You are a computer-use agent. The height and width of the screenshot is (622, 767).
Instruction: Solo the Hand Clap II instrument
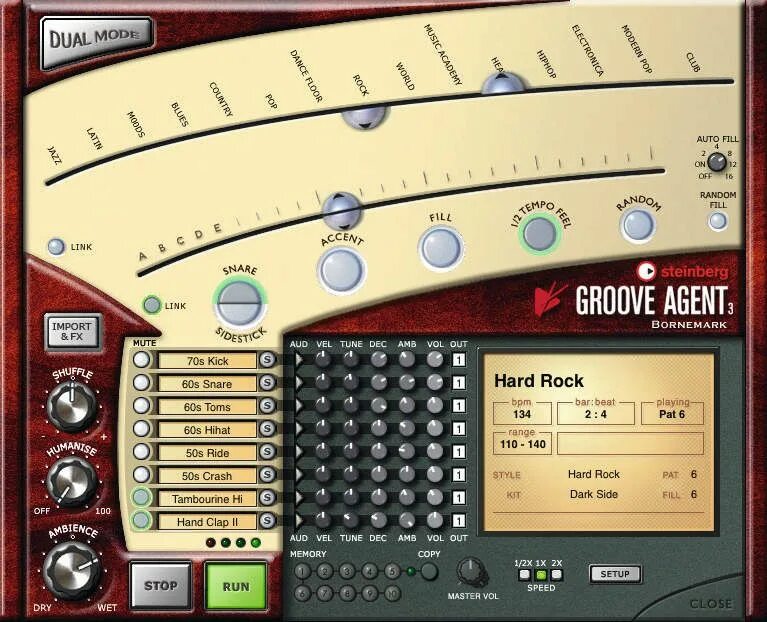click(267, 521)
